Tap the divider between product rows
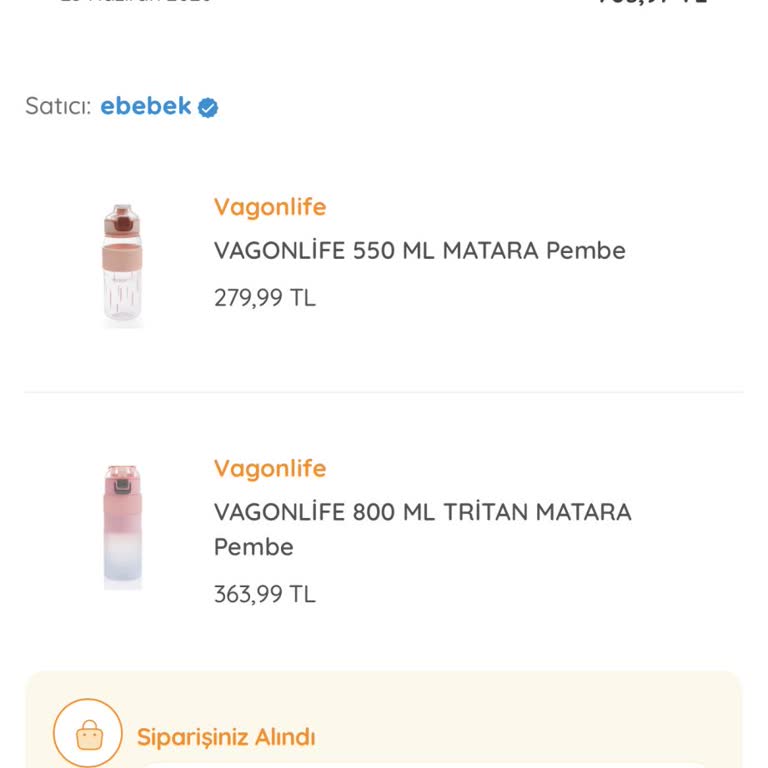This screenshot has width=768, height=768. click(384, 392)
